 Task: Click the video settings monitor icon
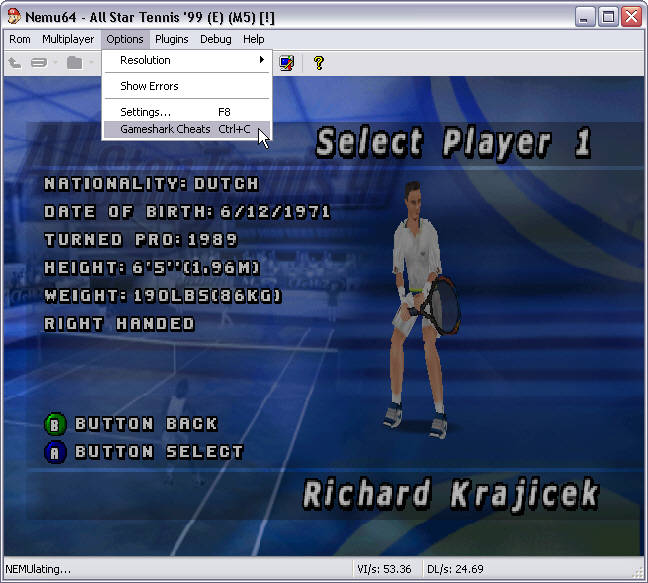coord(286,63)
